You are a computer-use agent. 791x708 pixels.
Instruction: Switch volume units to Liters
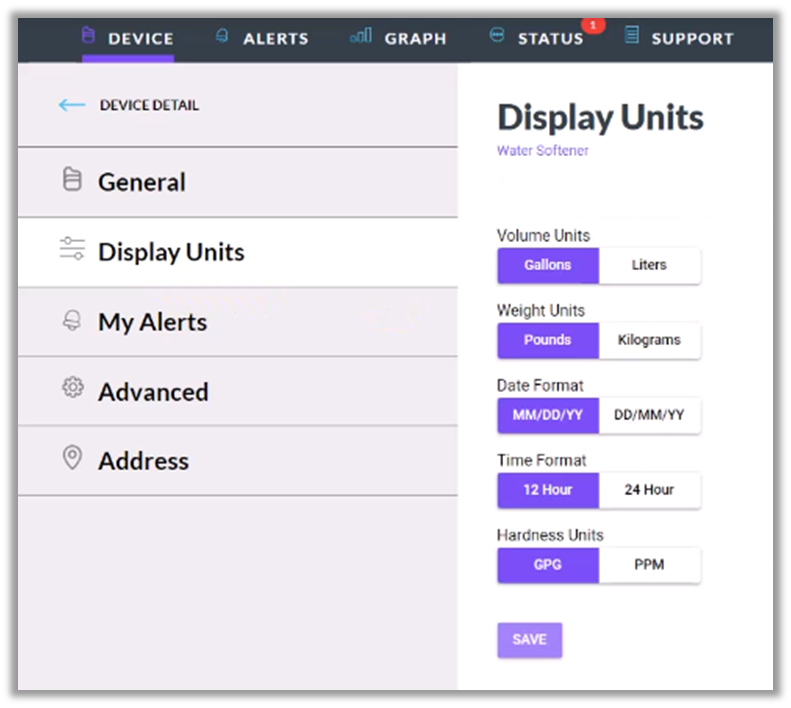[x=649, y=265]
